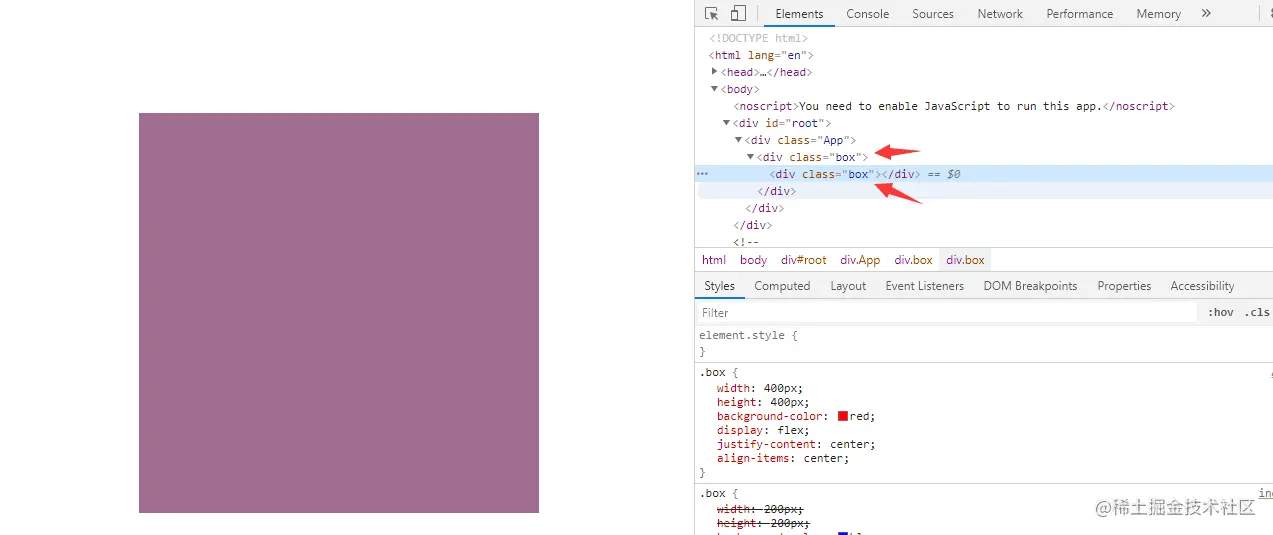The height and width of the screenshot is (535, 1273).
Task: Open the more tabs chevron in DevTools
Action: 1206,14
